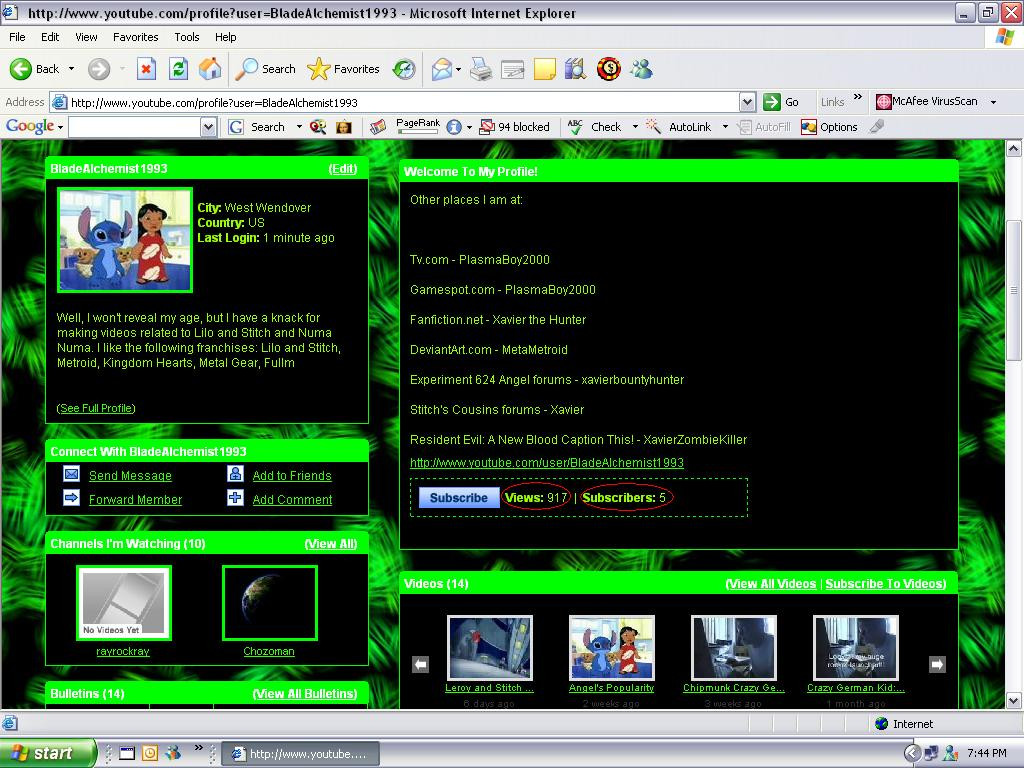Click the Add Comment plus icon

pyautogui.click(x=235, y=498)
